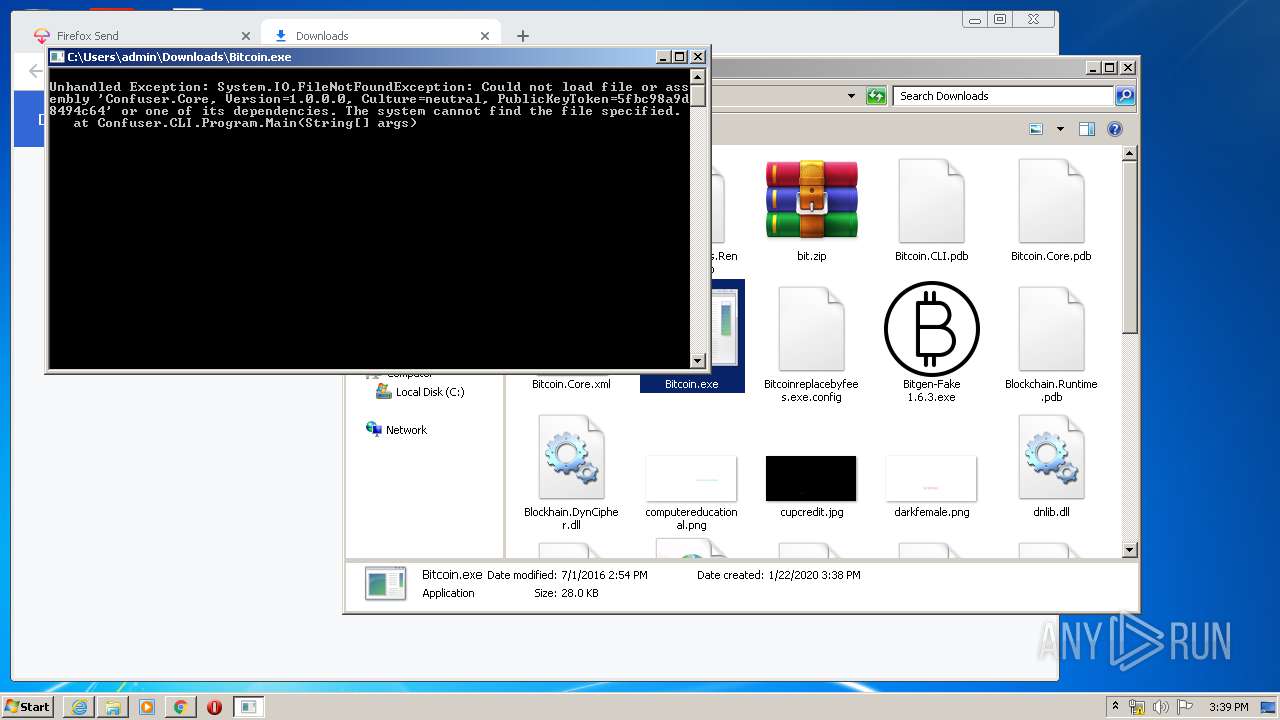Viewport: 1280px width, 720px height.
Task: Click the change view icon in Explorer
Action: tap(1036, 129)
